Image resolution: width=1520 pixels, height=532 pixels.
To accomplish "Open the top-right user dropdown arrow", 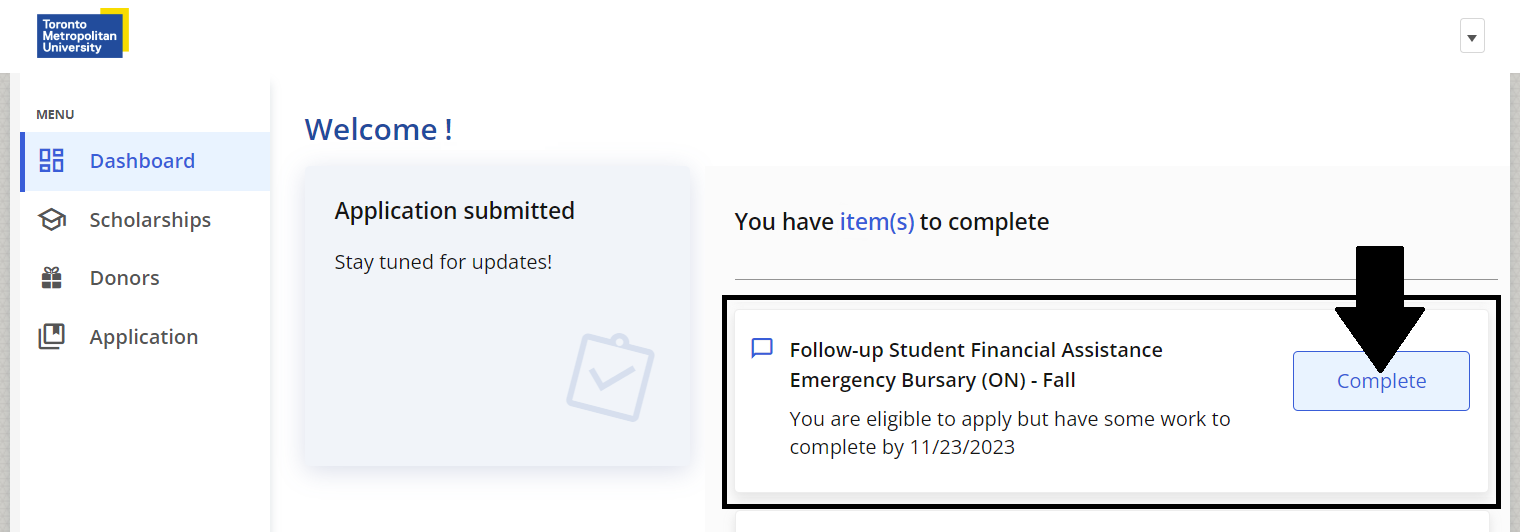I will (x=1471, y=36).
